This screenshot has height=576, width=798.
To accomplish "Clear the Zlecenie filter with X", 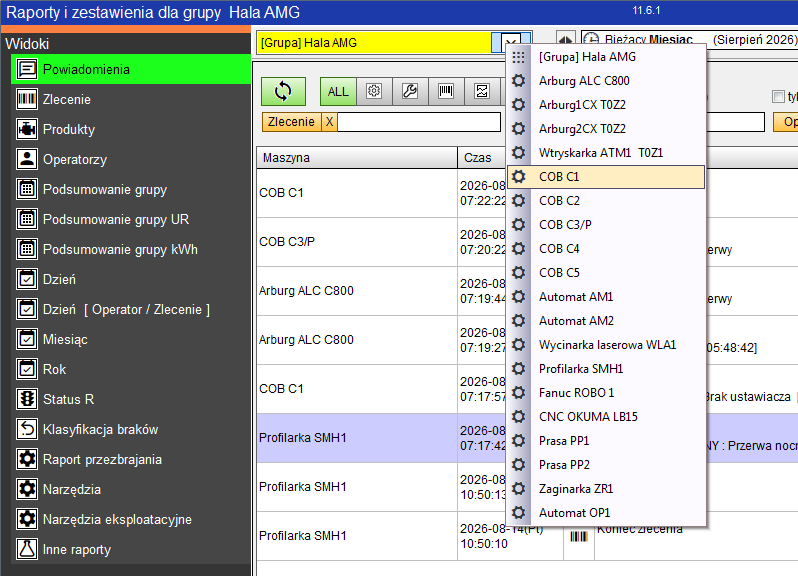I will click(x=330, y=122).
